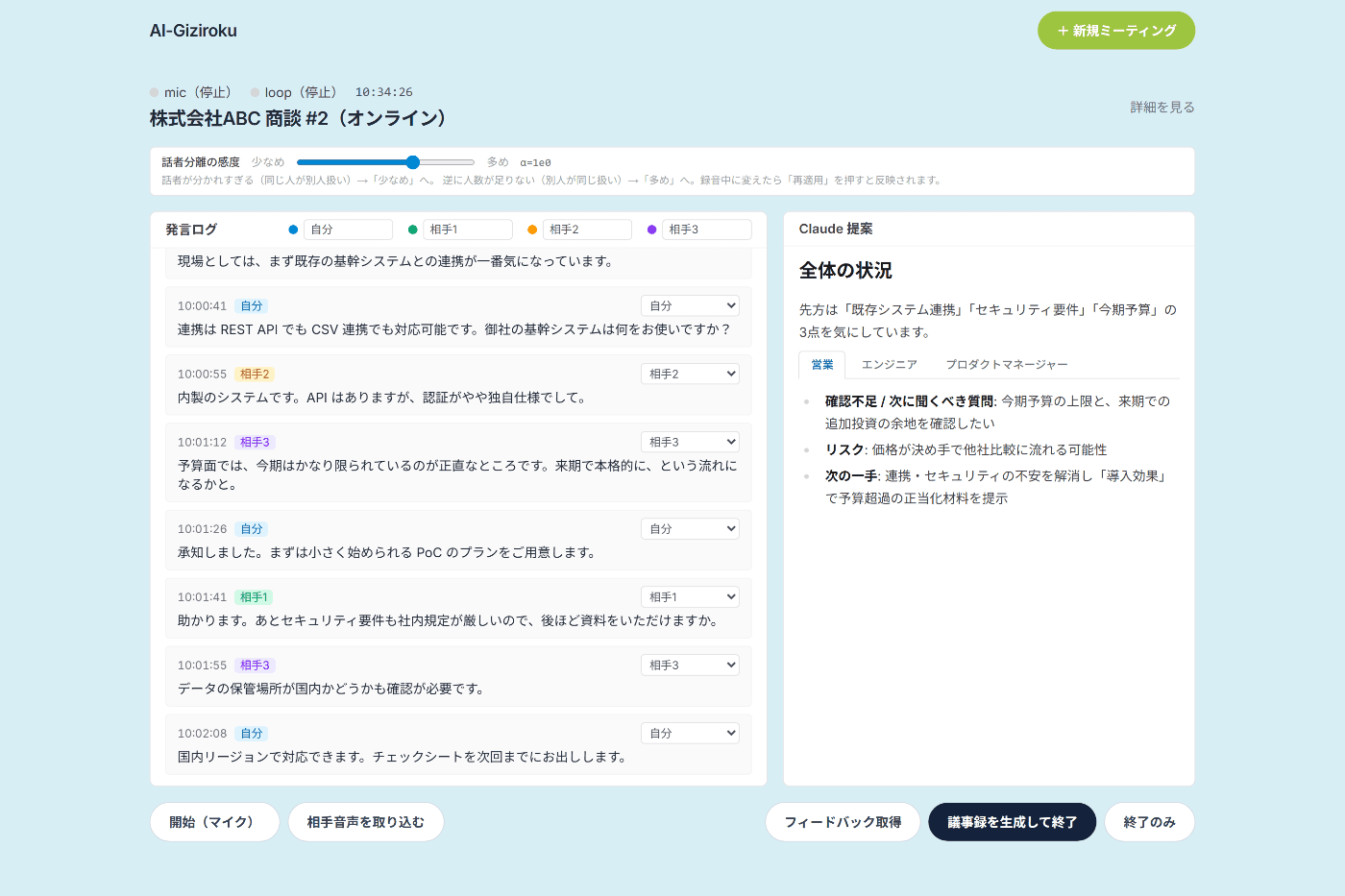Image resolution: width=1345 pixels, height=896 pixels.
Task: Click the meeting title 株式会社ABC 商談 #2
Action: point(299,118)
